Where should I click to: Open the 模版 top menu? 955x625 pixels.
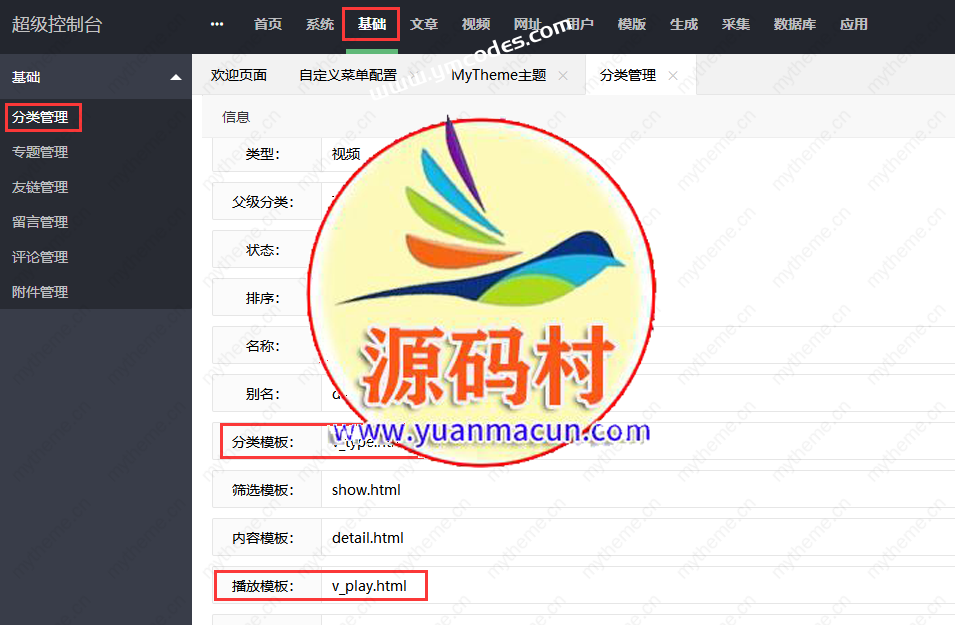point(632,24)
